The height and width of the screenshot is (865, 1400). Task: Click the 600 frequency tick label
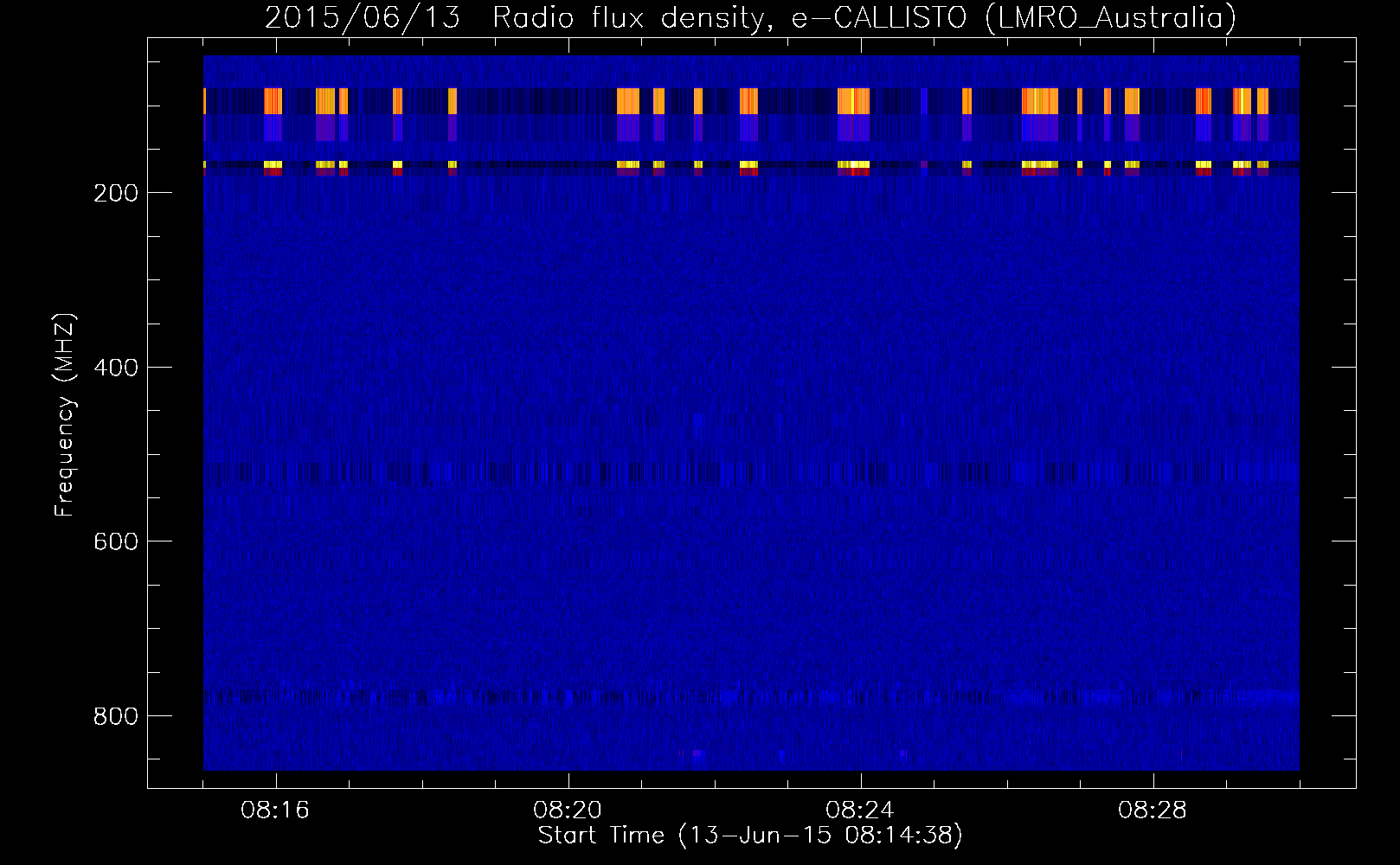(116, 541)
